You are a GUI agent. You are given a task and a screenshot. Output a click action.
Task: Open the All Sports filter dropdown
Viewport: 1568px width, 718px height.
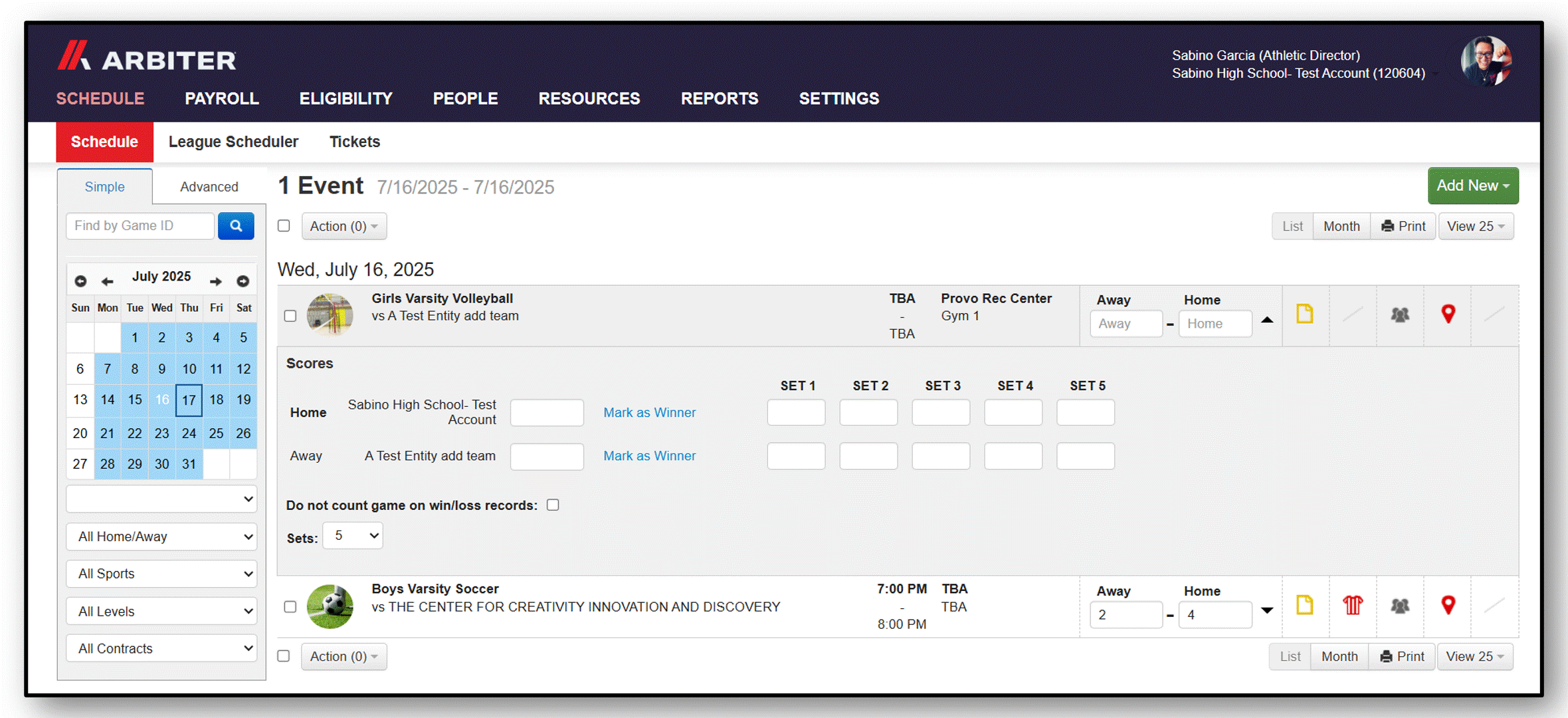[161, 574]
